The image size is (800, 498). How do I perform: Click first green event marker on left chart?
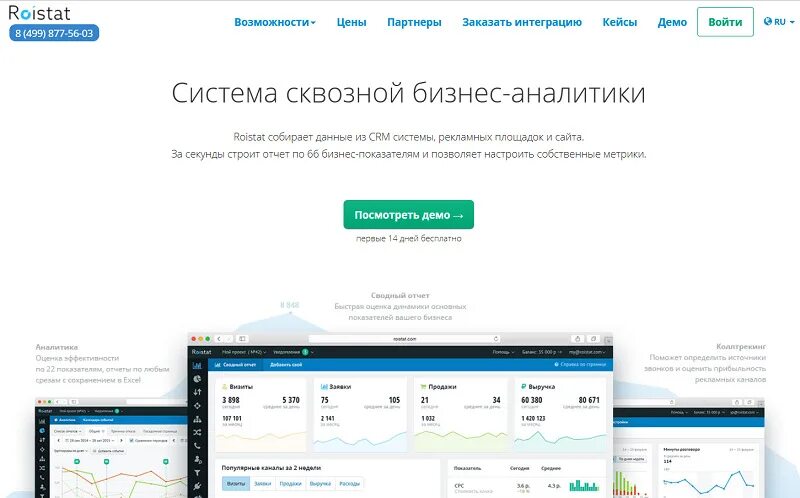tap(77, 461)
